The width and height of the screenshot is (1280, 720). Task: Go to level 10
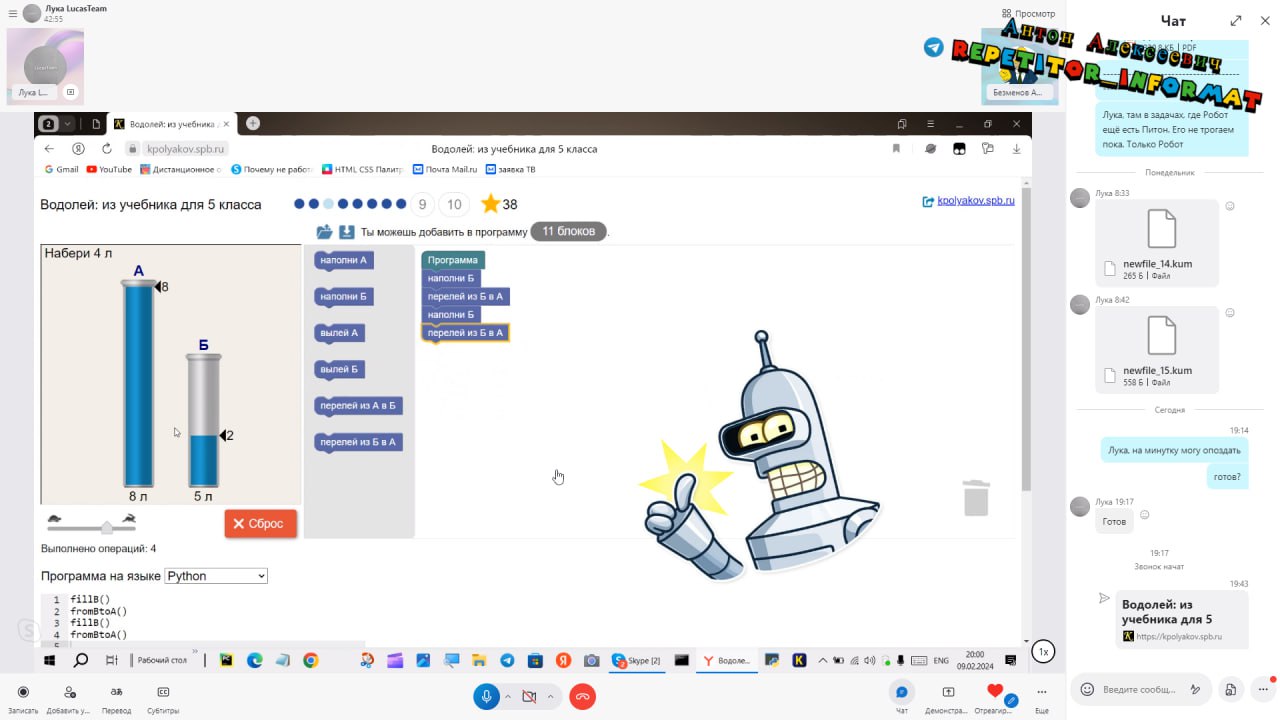(454, 204)
